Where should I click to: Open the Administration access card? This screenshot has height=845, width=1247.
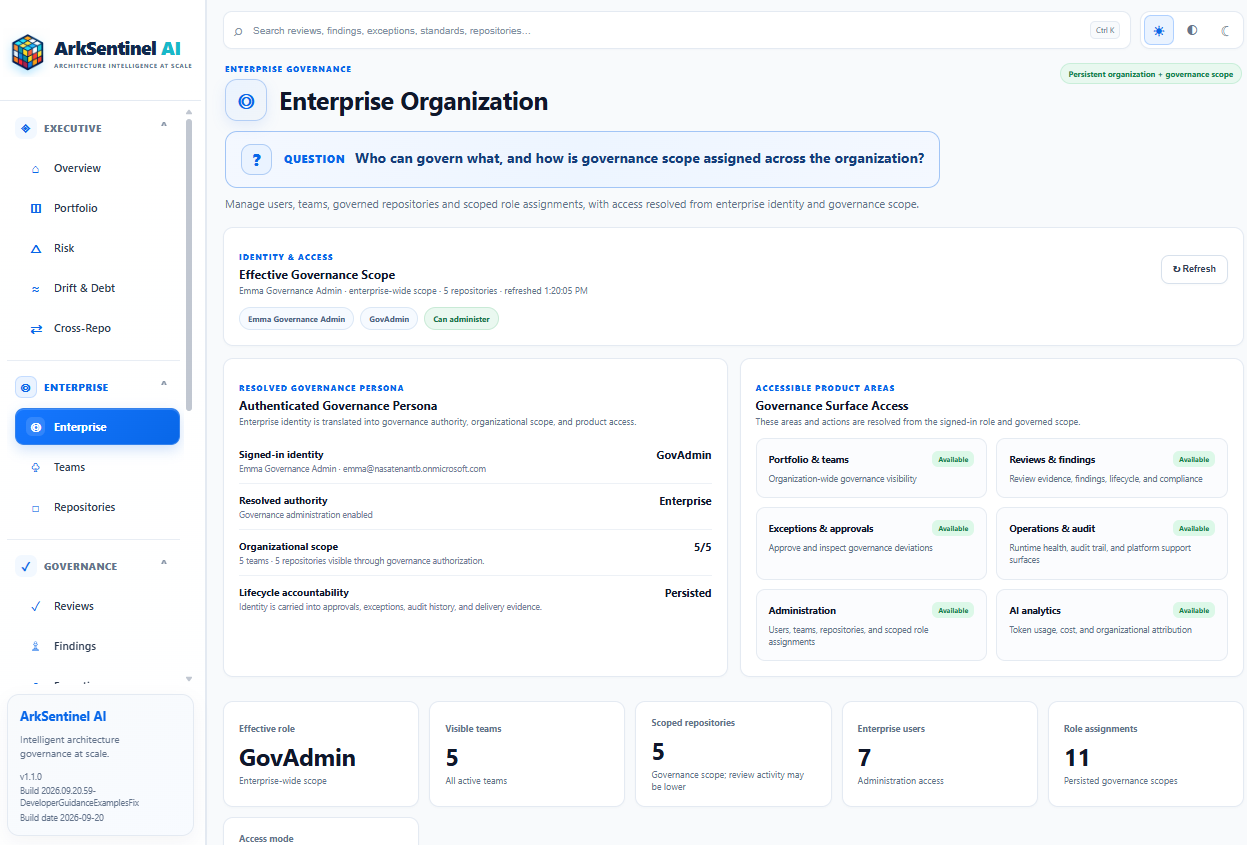pyautogui.click(x=871, y=625)
